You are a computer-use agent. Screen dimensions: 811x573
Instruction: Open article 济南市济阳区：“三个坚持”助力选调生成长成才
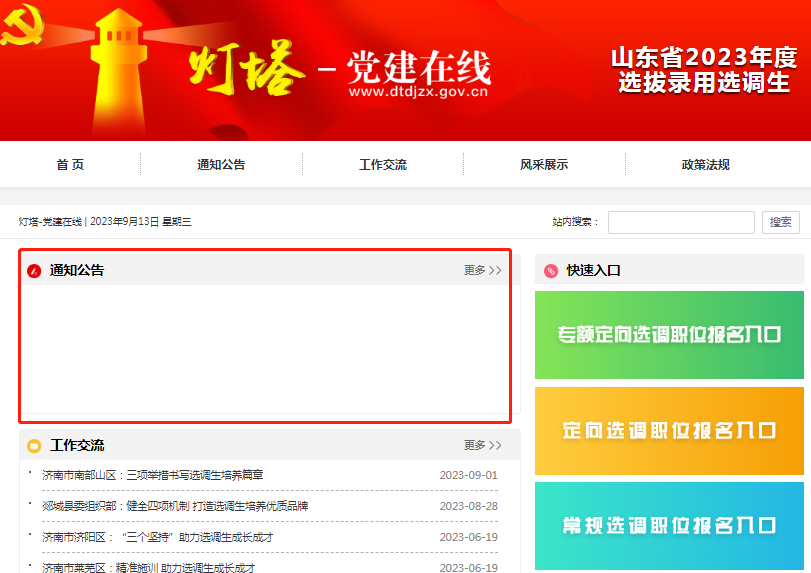click(157, 537)
